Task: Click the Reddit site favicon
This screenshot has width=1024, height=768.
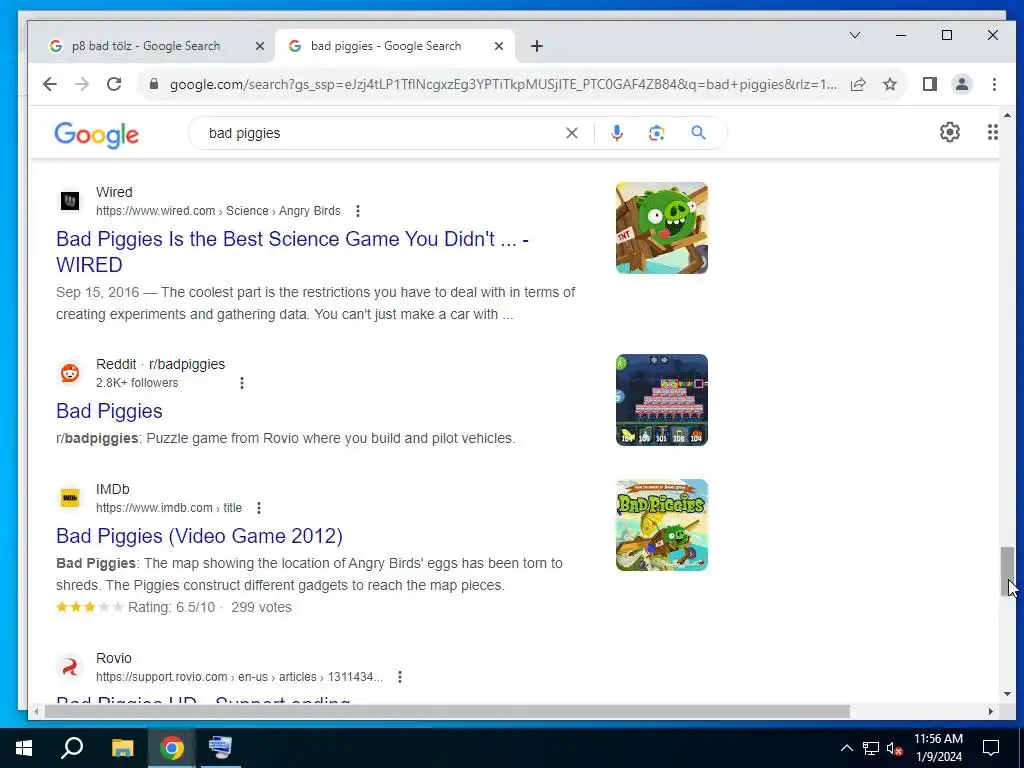Action: click(x=70, y=373)
